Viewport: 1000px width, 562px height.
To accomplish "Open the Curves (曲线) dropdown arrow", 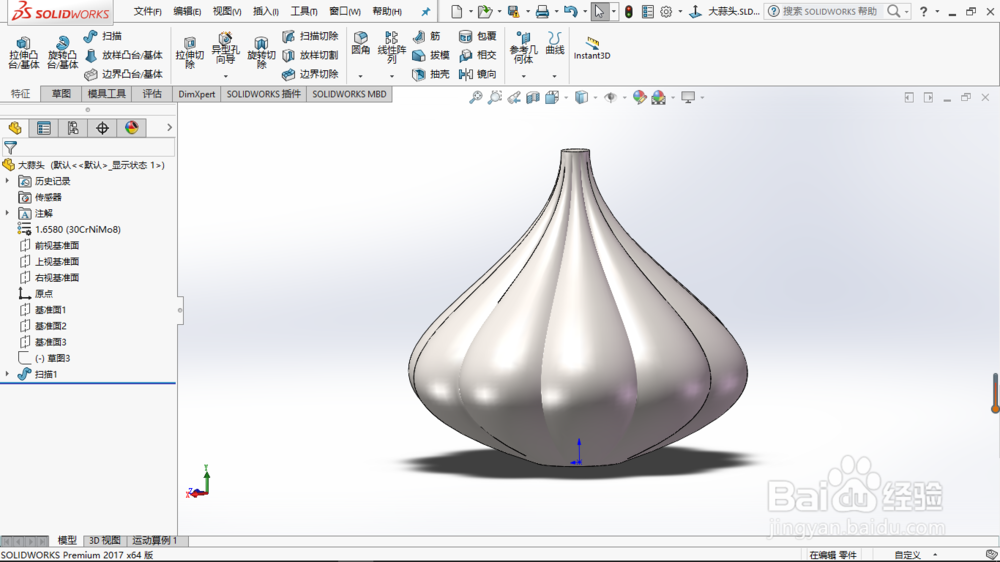I will point(555,77).
